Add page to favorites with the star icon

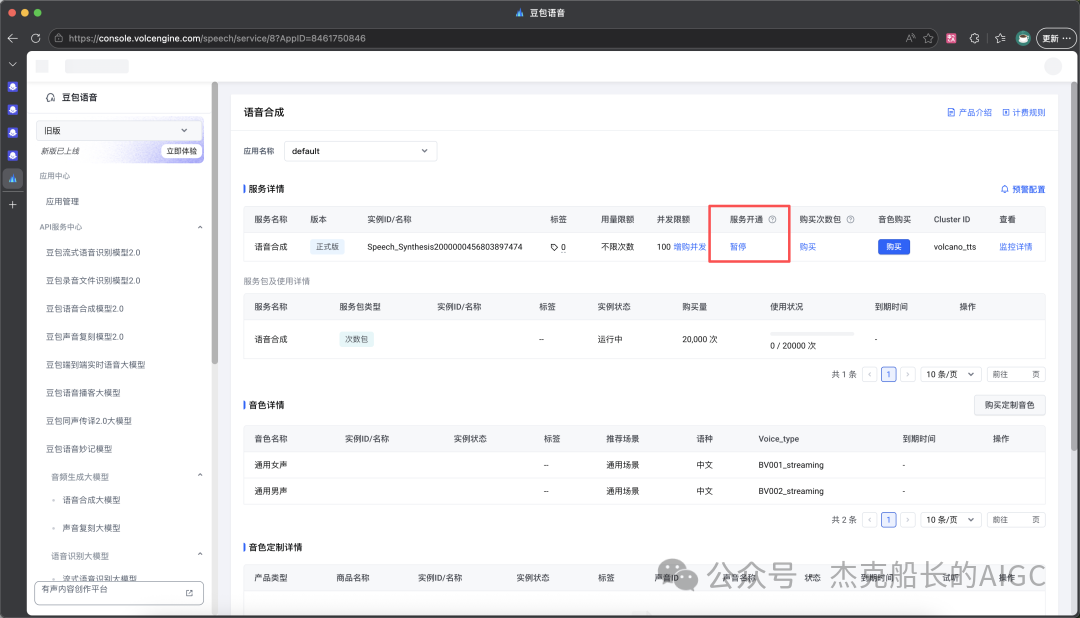(x=928, y=39)
